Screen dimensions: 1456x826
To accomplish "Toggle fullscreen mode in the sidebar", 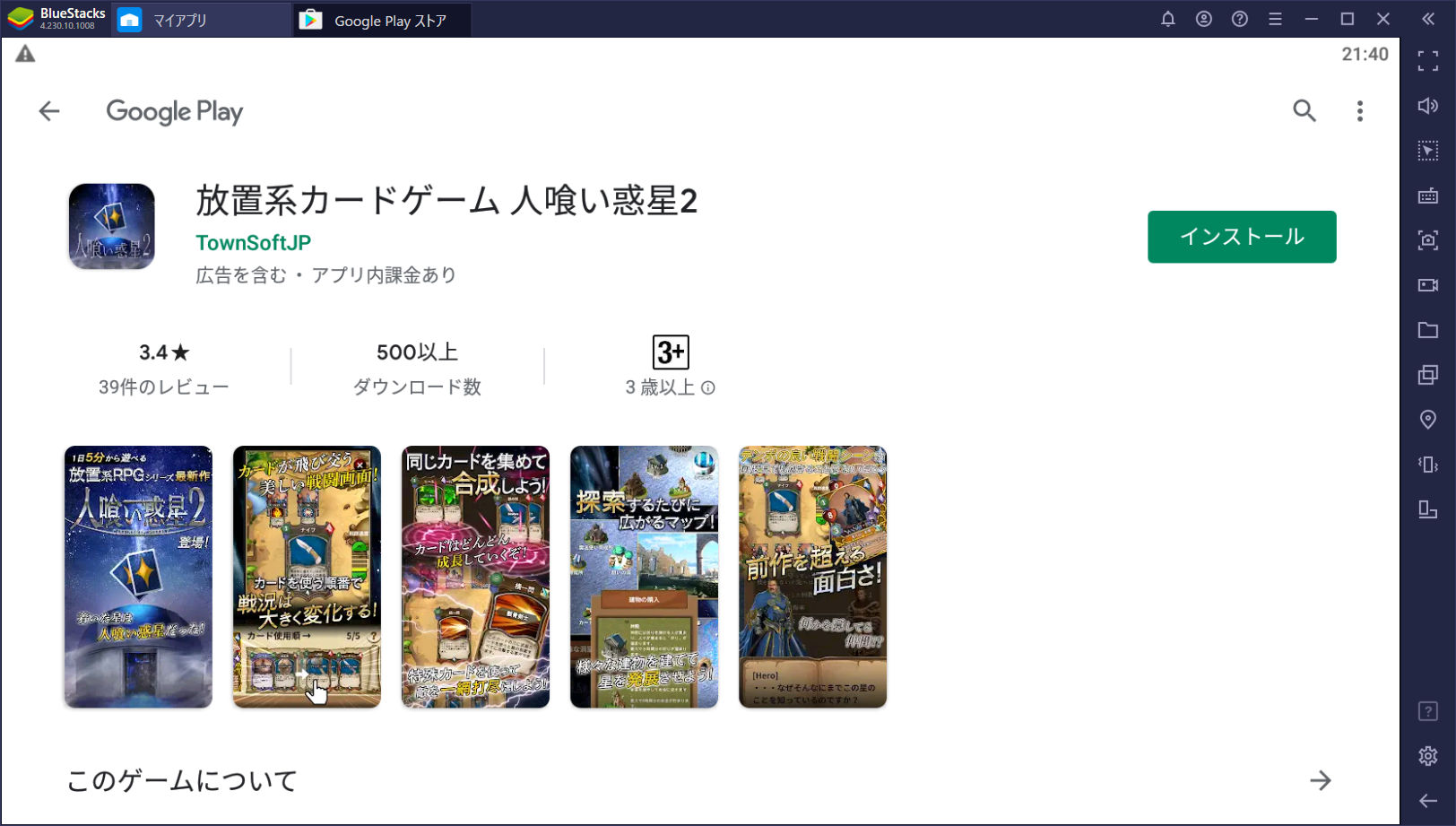I will [1428, 61].
